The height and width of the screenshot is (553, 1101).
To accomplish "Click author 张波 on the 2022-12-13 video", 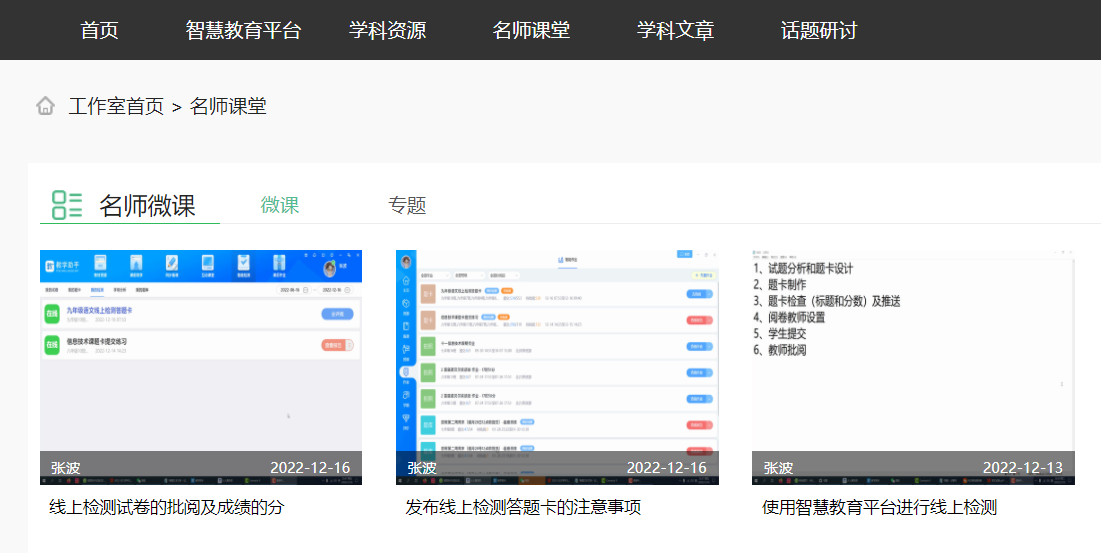I will 778,468.
